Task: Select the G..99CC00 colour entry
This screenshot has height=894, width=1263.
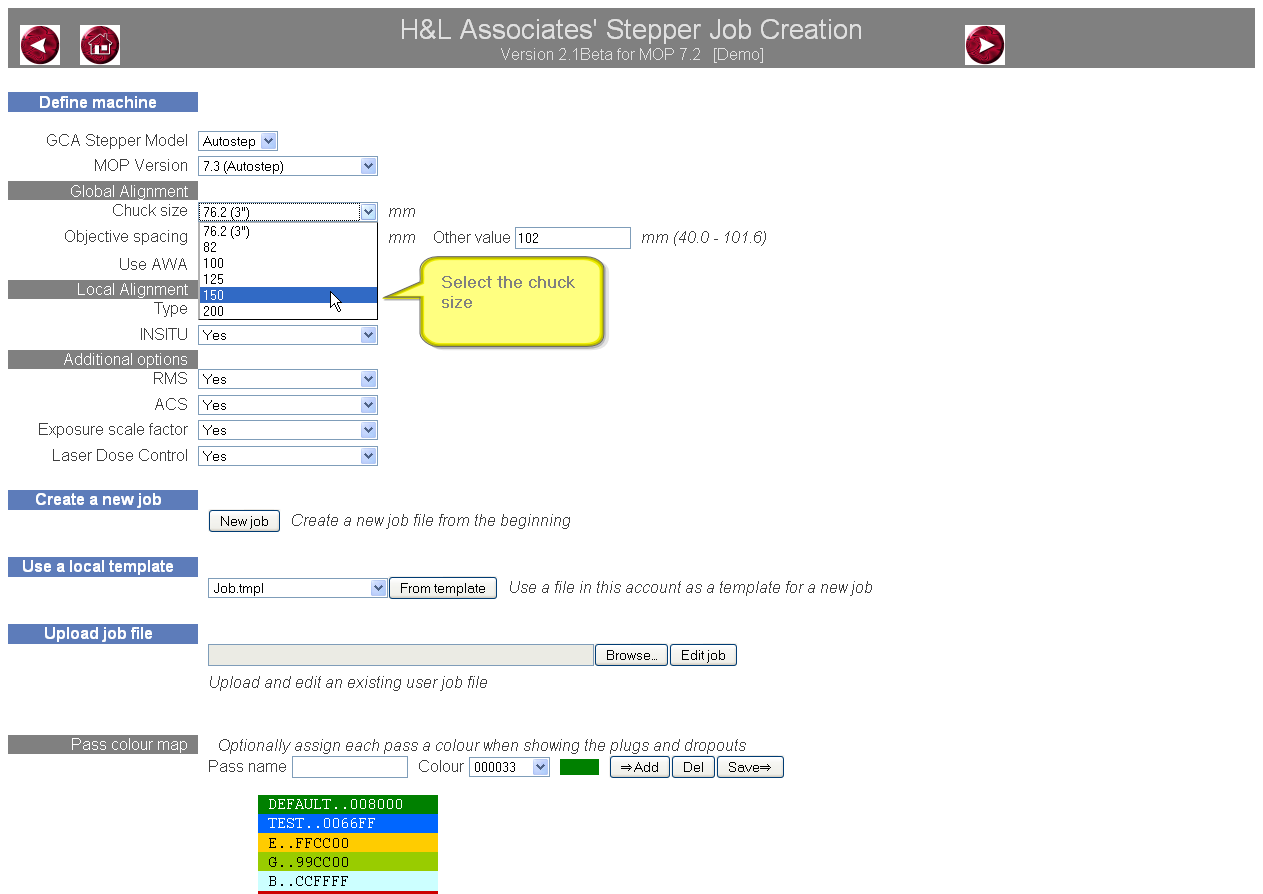Action: click(348, 862)
